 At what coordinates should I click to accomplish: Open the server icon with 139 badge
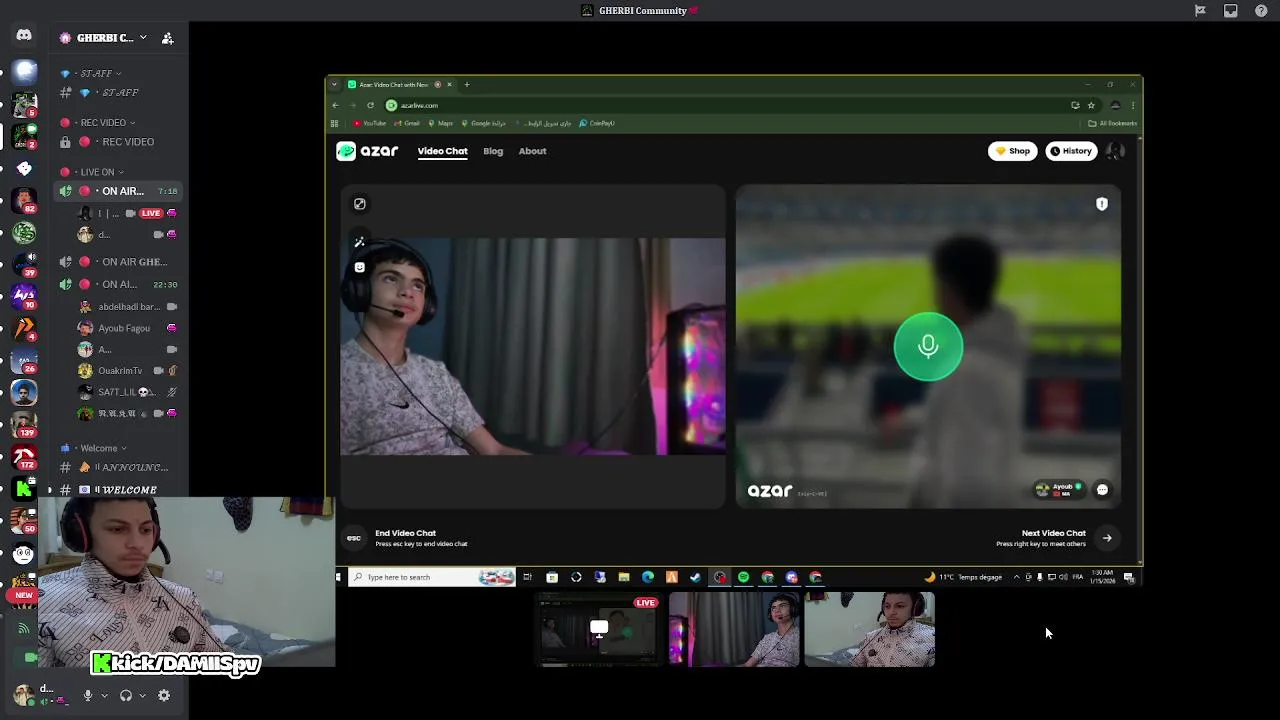click(24, 423)
